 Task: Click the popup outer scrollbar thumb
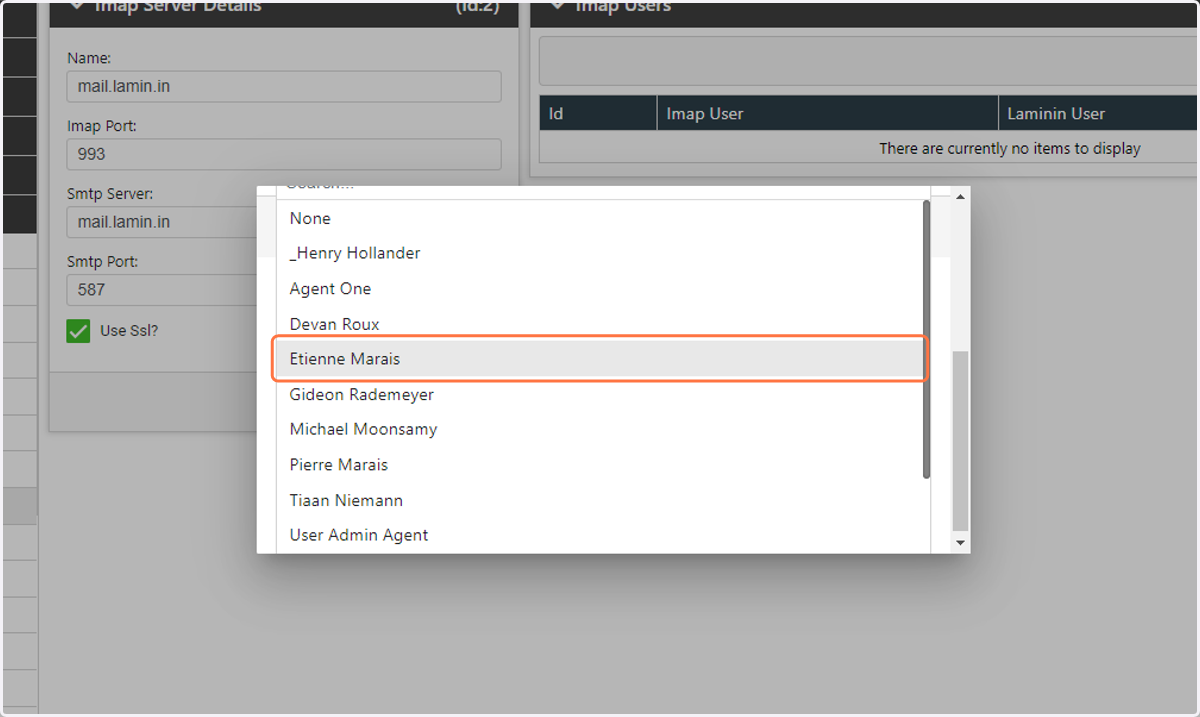(x=961, y=441)
